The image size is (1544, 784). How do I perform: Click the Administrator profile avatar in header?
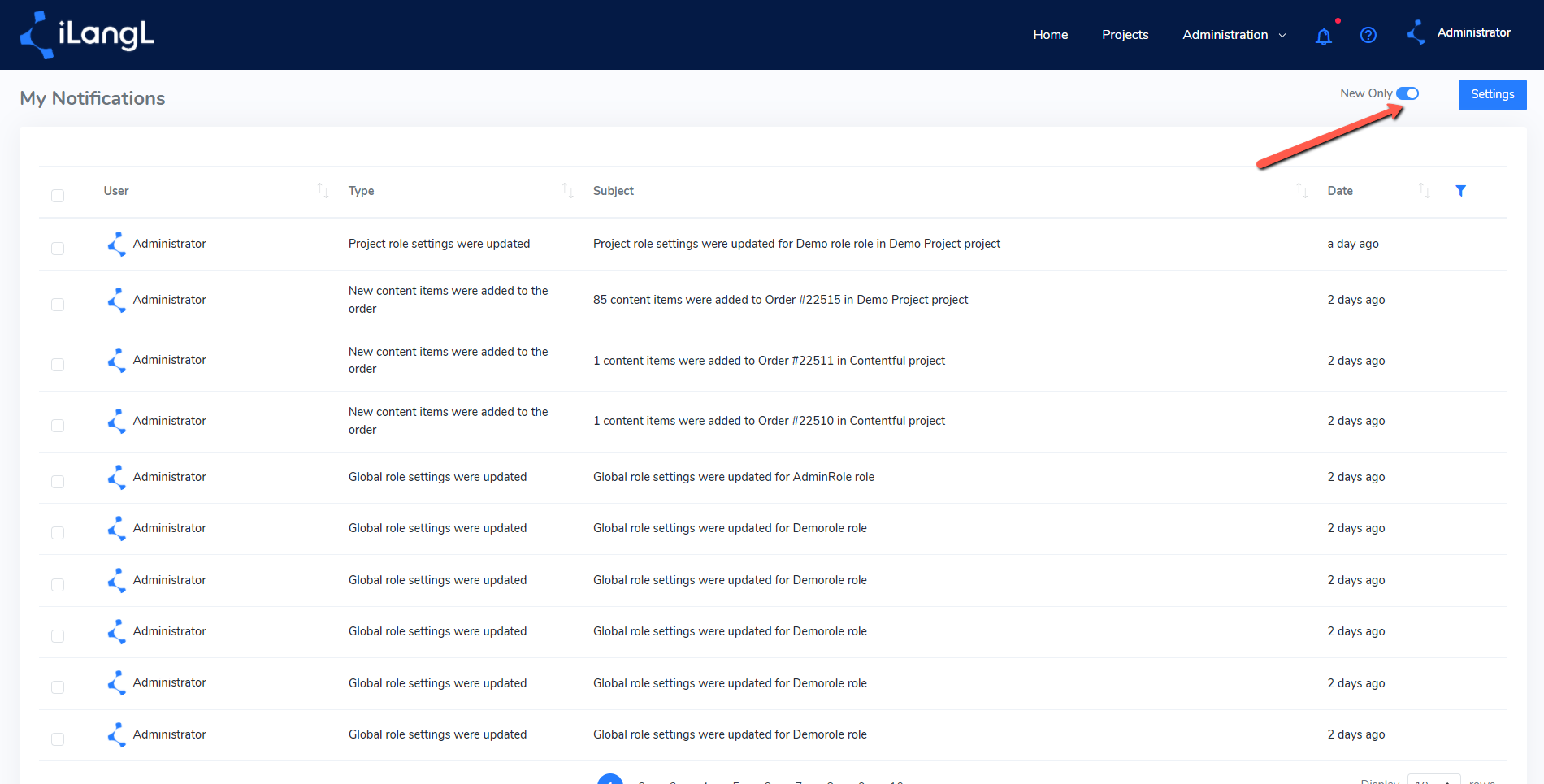coord(1416,32)
